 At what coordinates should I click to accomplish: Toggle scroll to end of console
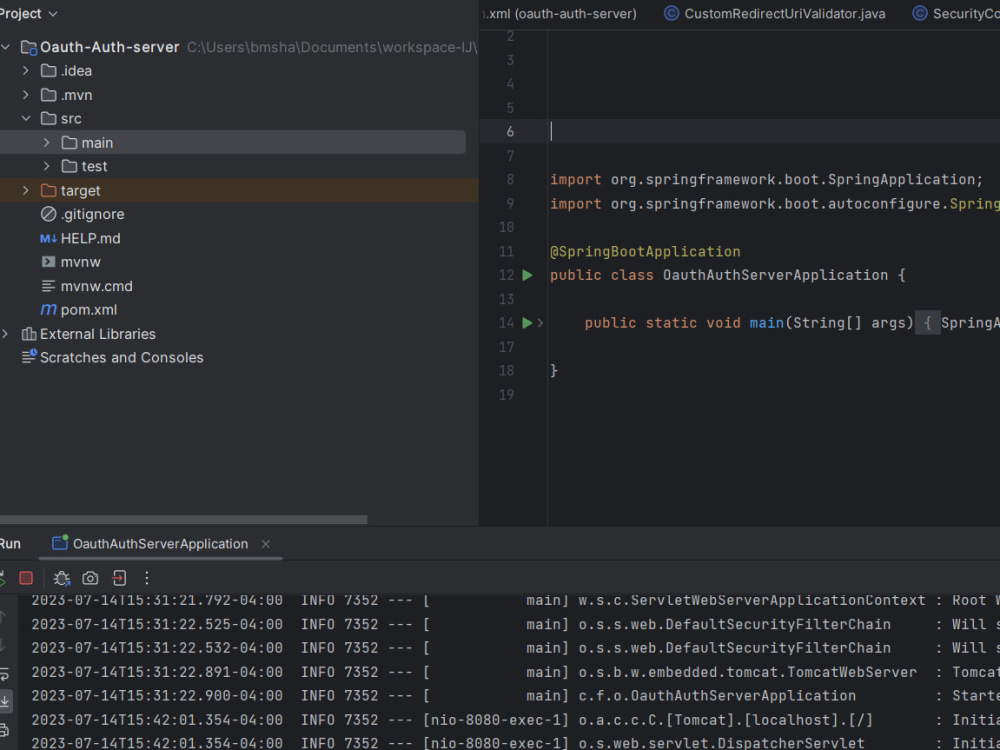4,701
